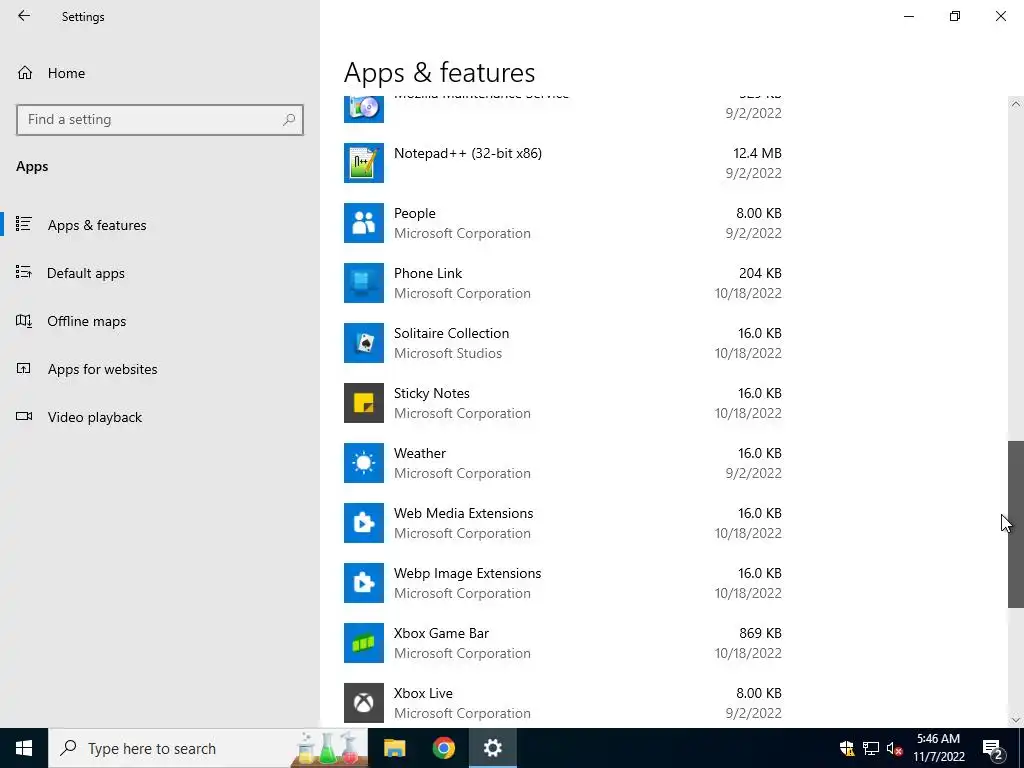Click the Notepad++ app icon
Image resolution: width=1024 pixels, height=768 pixels.
[364, 163]
